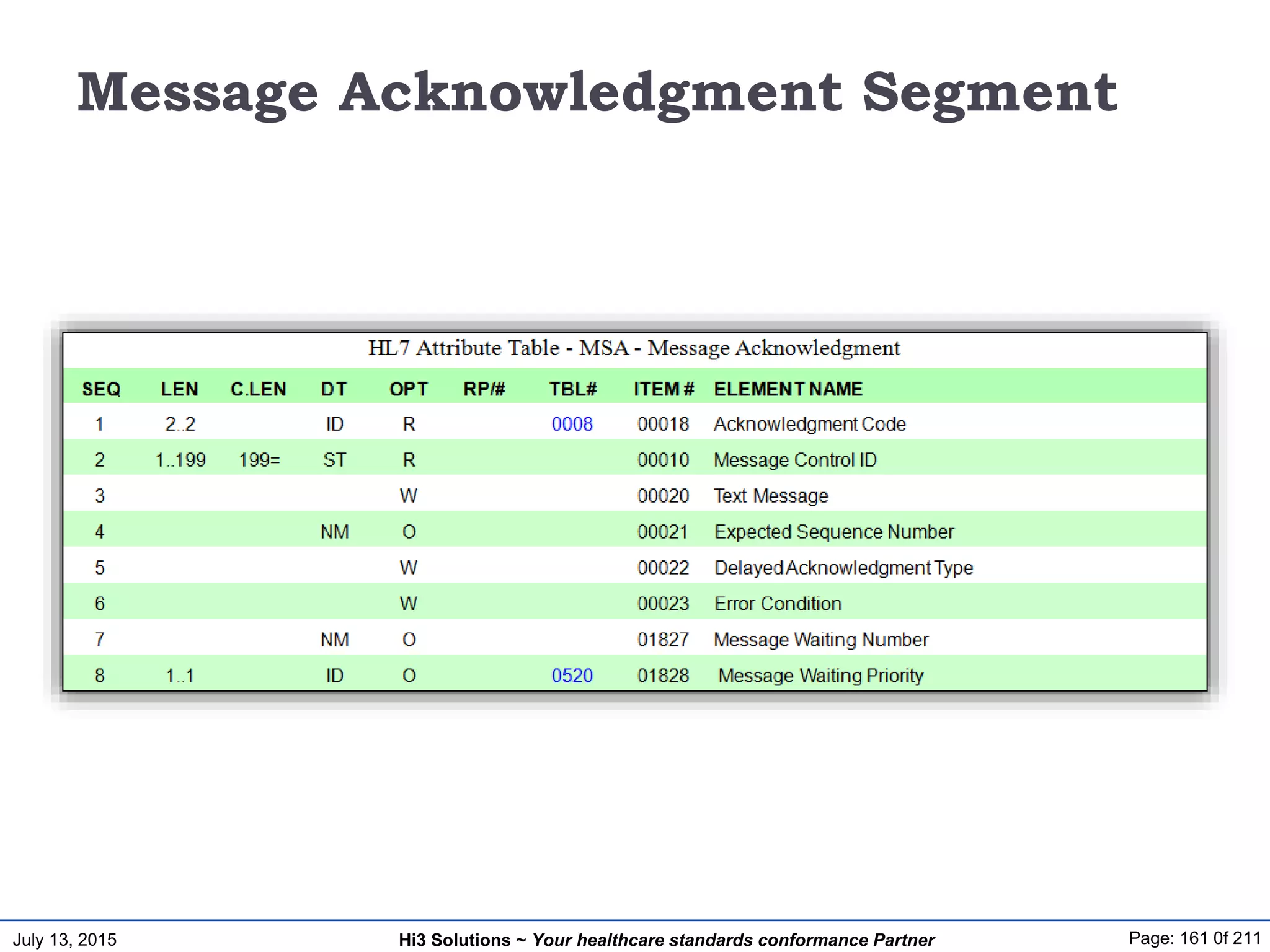
Task: Click the O optionality in Message Waiting Priority row
Action: (409, 676)
